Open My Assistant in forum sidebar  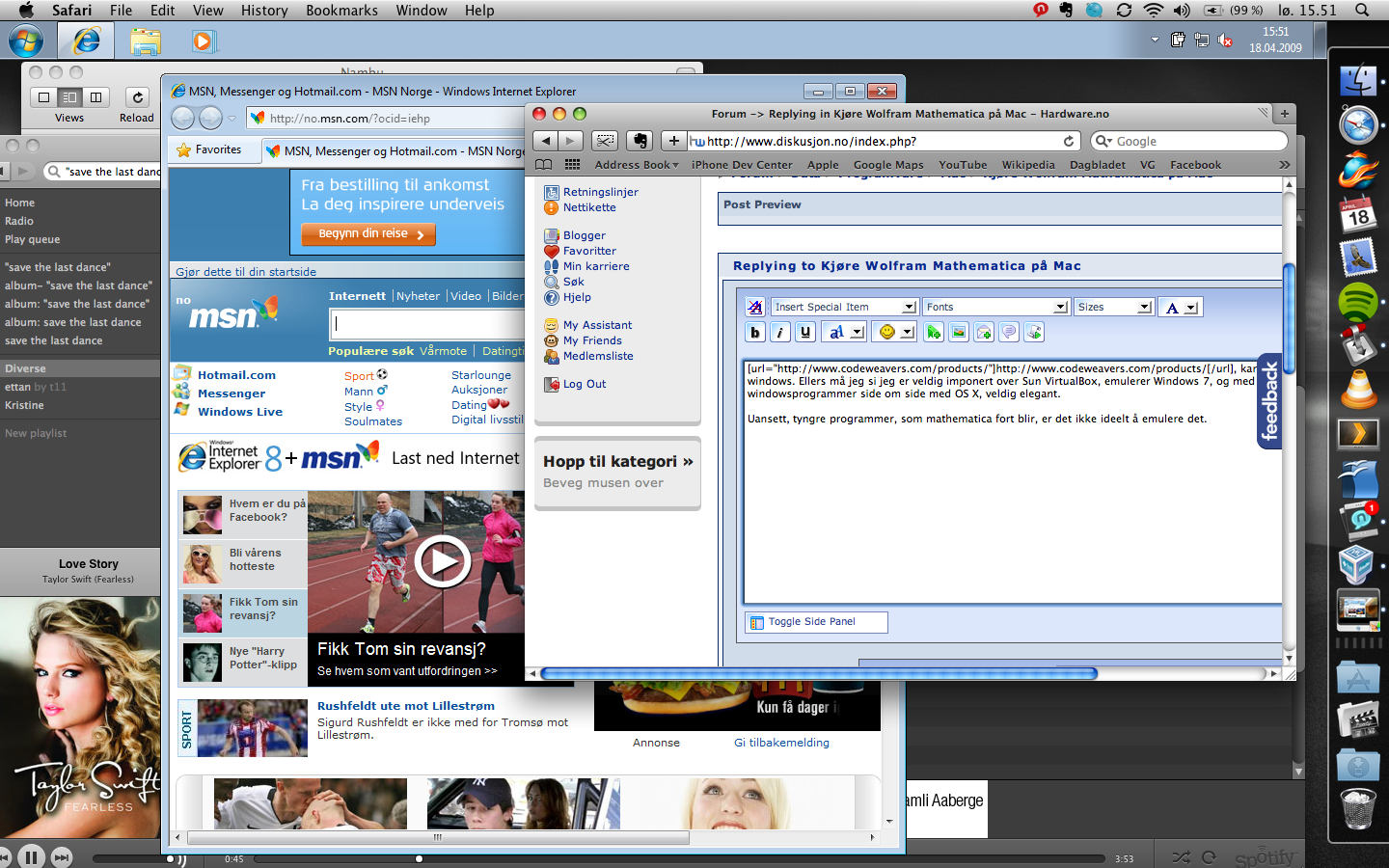[x=597, y=325]
